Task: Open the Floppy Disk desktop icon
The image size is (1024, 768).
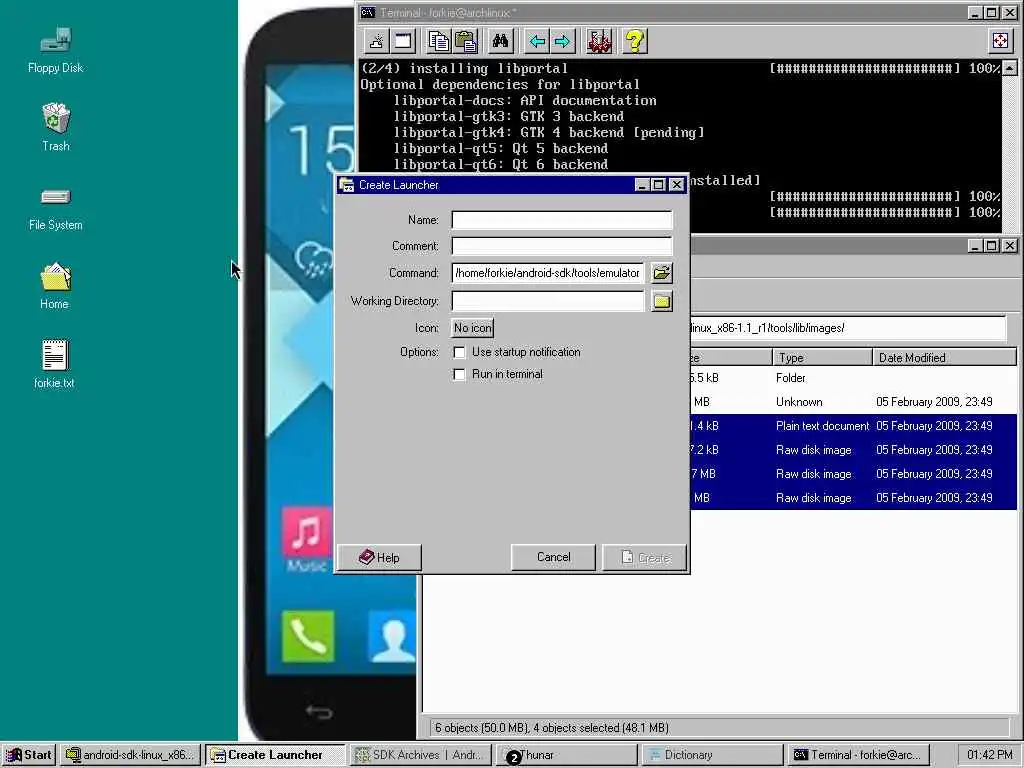Action: pos(56,50)
